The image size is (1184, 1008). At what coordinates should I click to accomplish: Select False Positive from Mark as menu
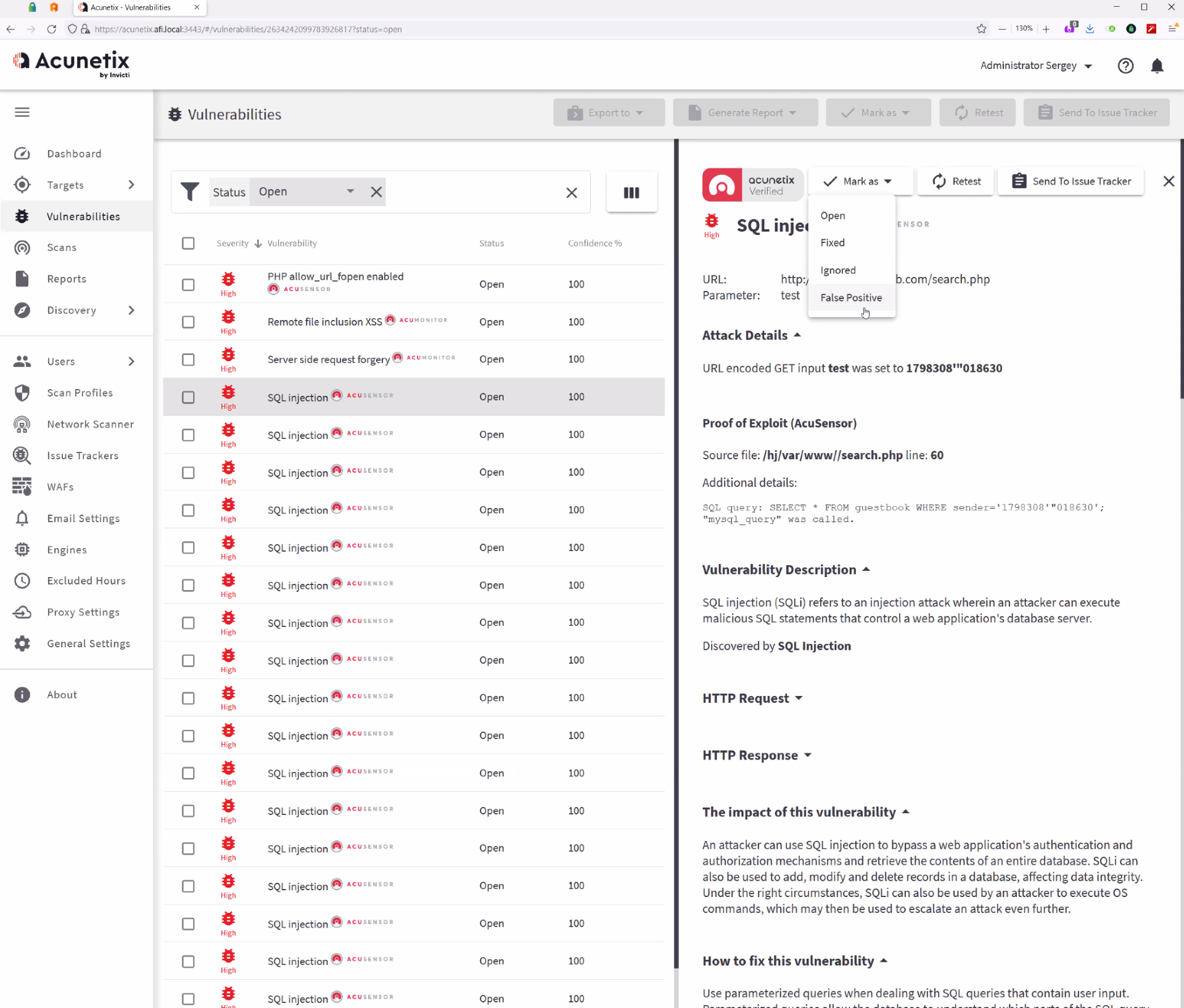(850, 298)
